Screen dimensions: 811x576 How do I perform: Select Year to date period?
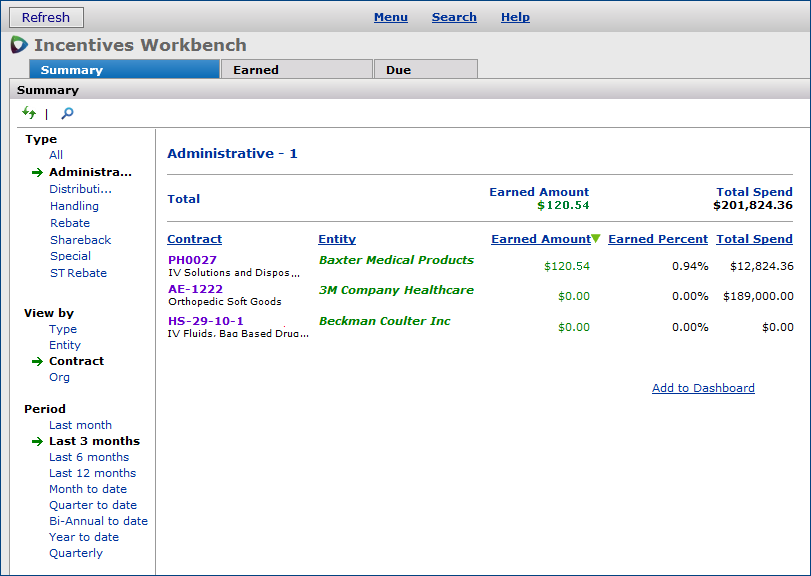click(x=84, y=537)
